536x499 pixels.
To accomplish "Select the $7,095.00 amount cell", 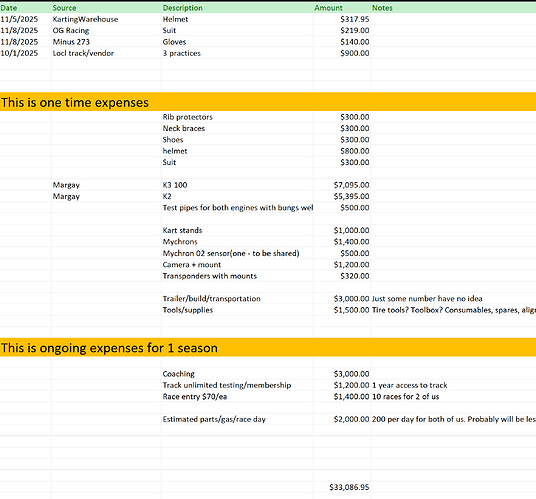I will [x=342, y=185].
